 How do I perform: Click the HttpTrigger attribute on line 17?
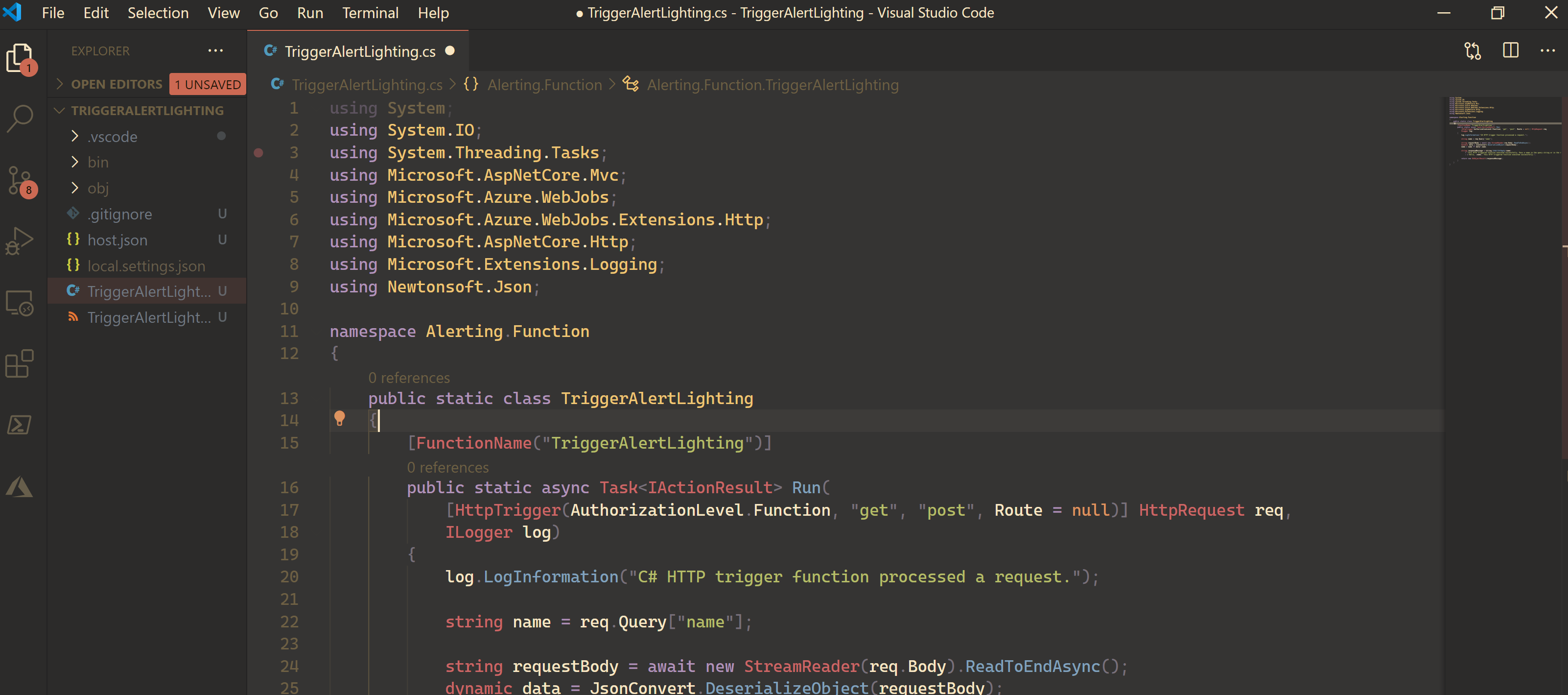(508, 510)
